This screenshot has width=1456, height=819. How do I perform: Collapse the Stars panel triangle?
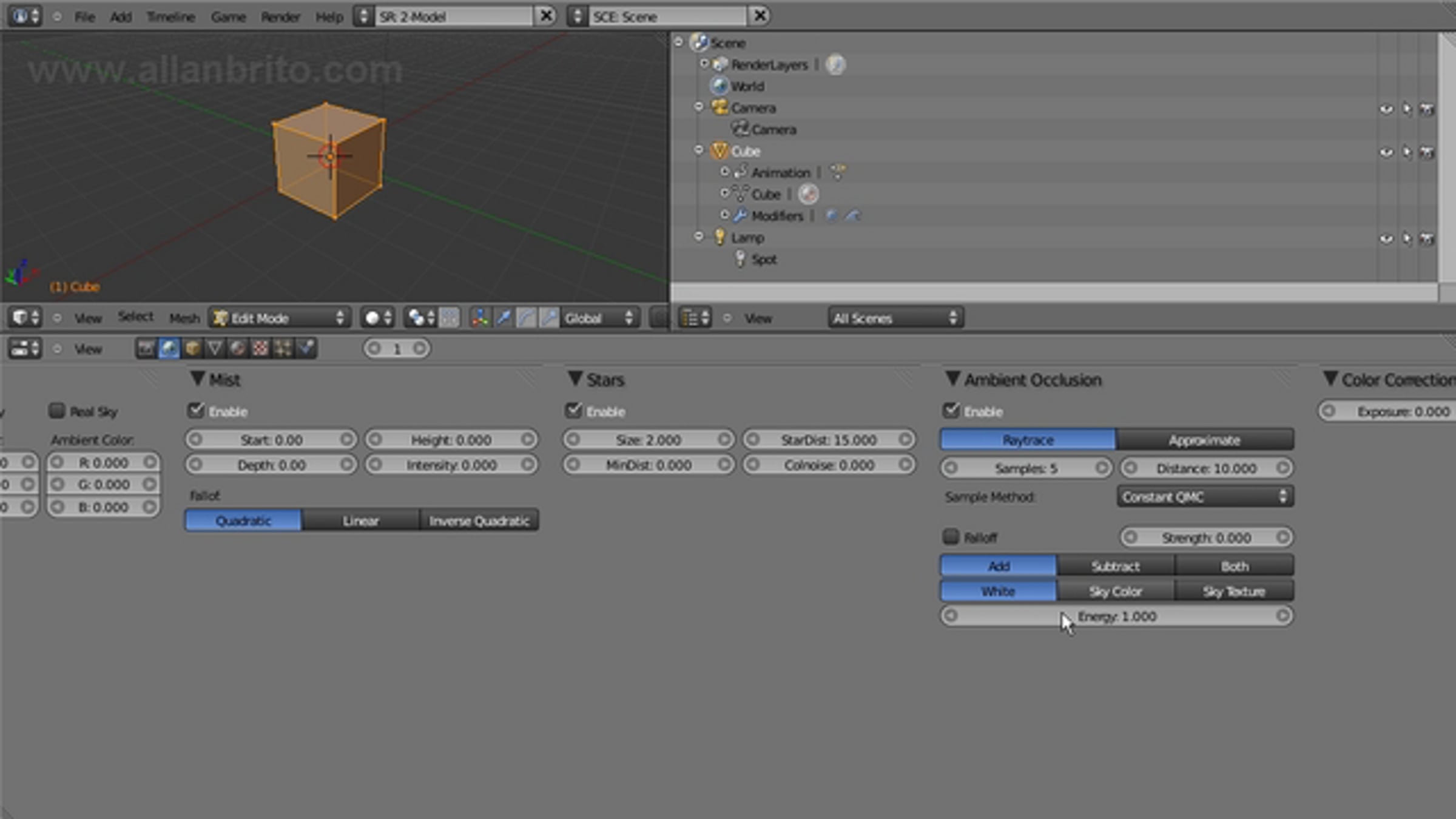point(575,379)
